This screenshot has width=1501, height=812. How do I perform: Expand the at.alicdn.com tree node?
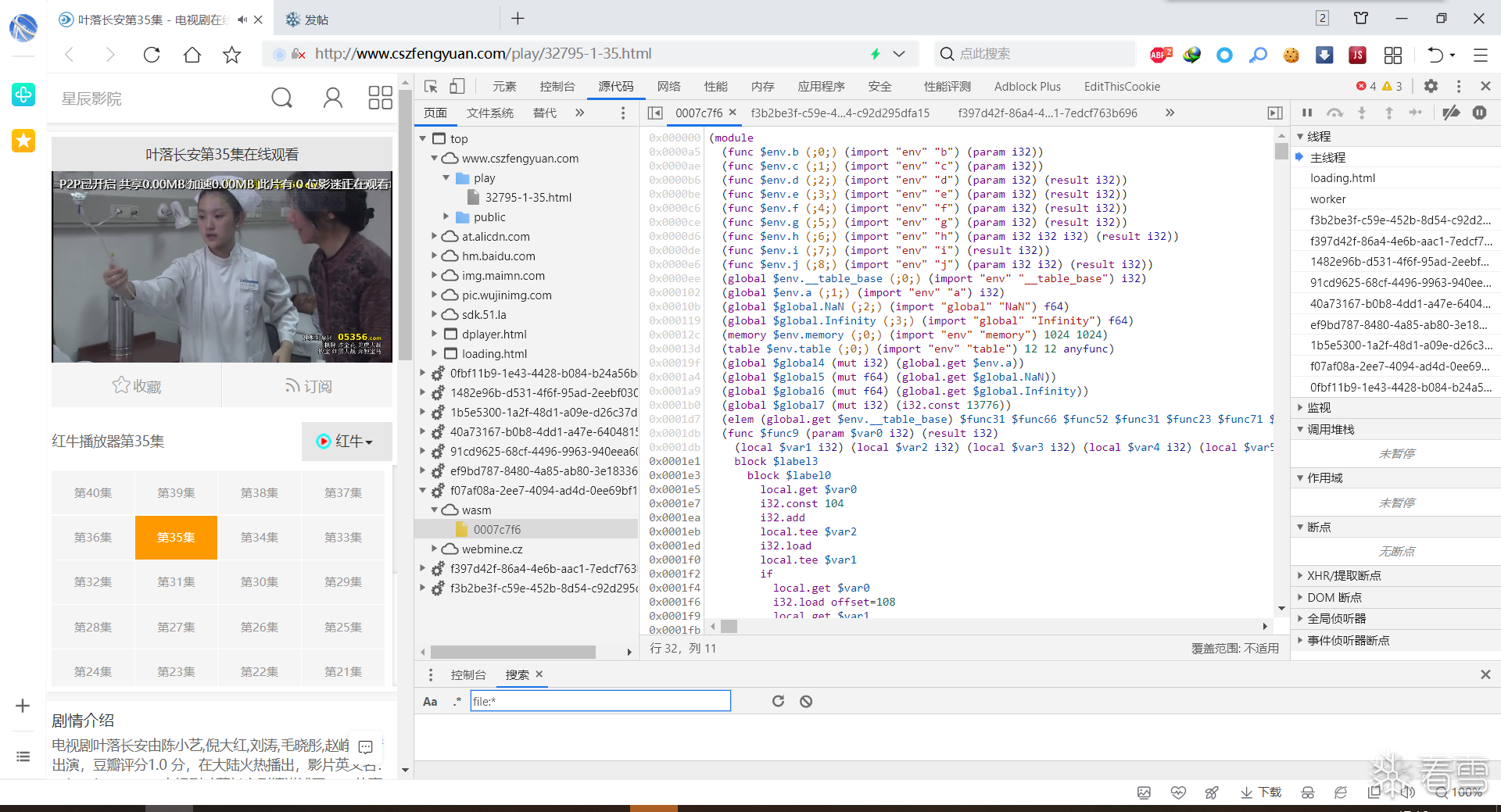(x=435, y=236)
